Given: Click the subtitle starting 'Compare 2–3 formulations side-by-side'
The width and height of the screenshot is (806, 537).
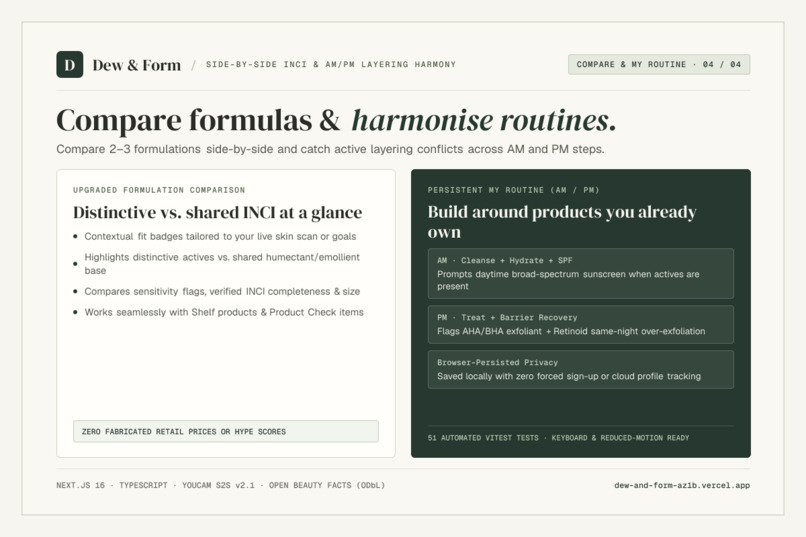Looking at the screenshot, I should tap(331, 149).
